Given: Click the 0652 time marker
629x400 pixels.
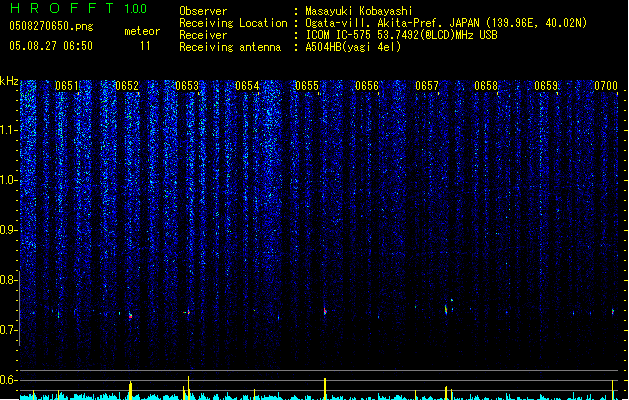Looking at the screenshot, I should click(x=127, y=86).
